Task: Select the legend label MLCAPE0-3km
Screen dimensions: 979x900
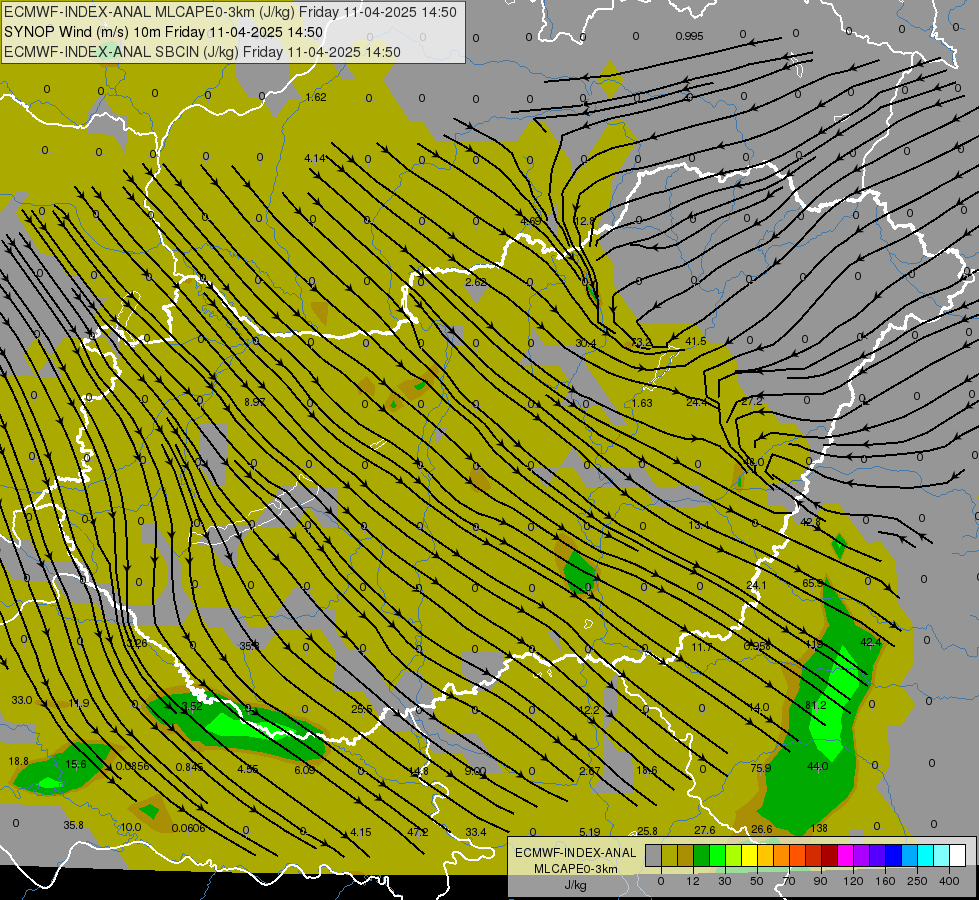Action: click(x=575, y=869)
